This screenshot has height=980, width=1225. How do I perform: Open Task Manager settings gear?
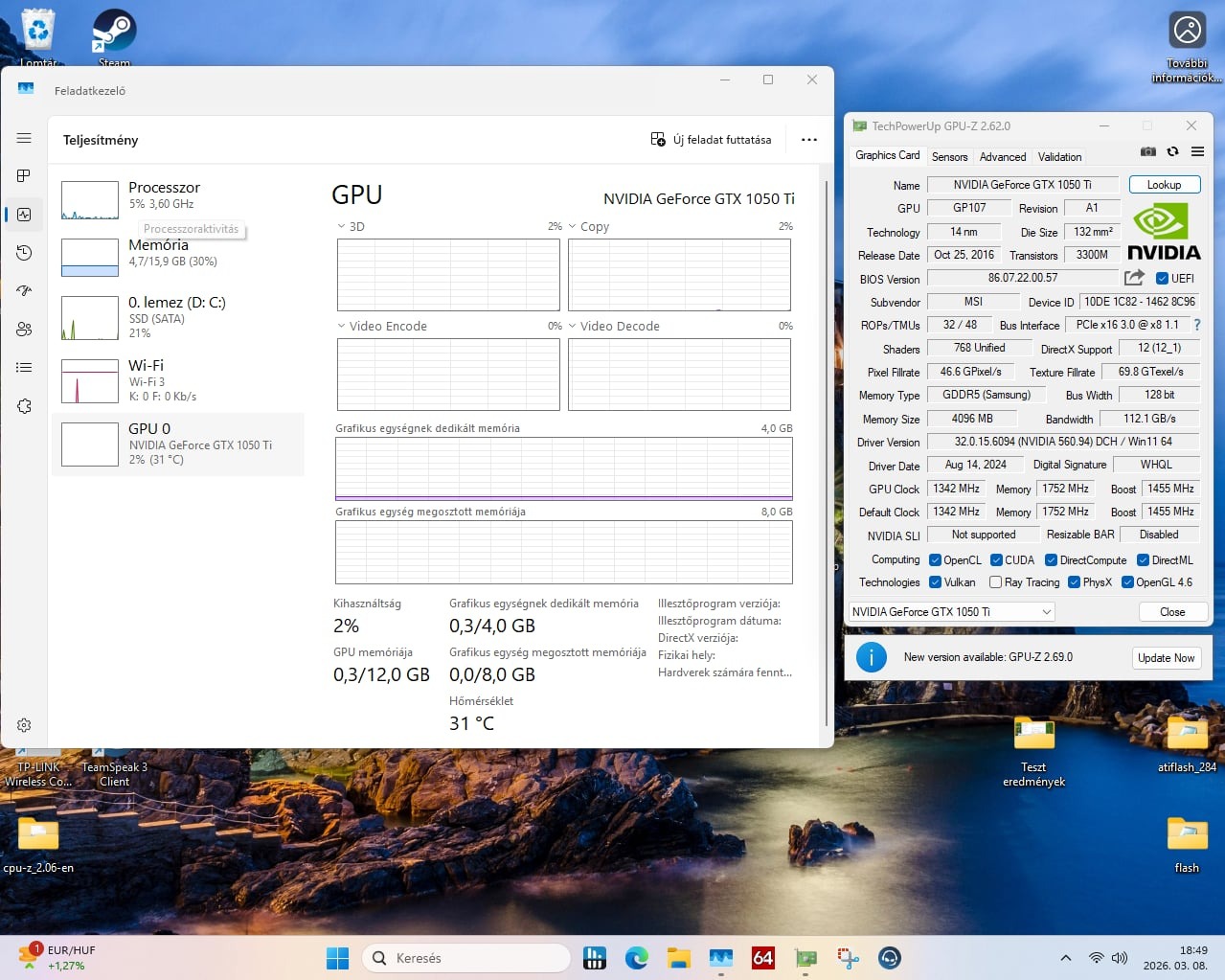click(x=24, y=725)
